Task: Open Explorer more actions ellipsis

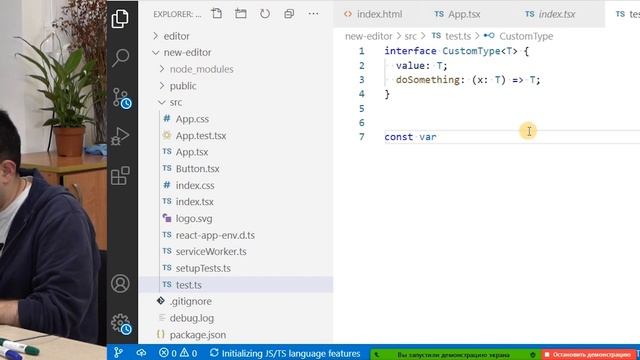Action: click(313, 14)
